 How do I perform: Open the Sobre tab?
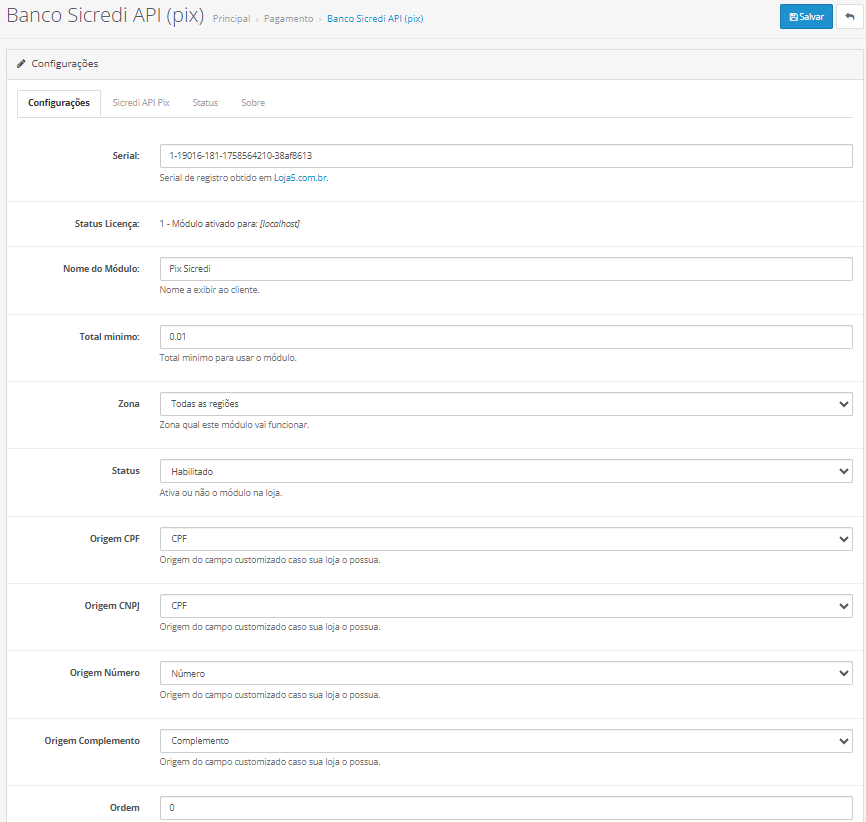253,103
